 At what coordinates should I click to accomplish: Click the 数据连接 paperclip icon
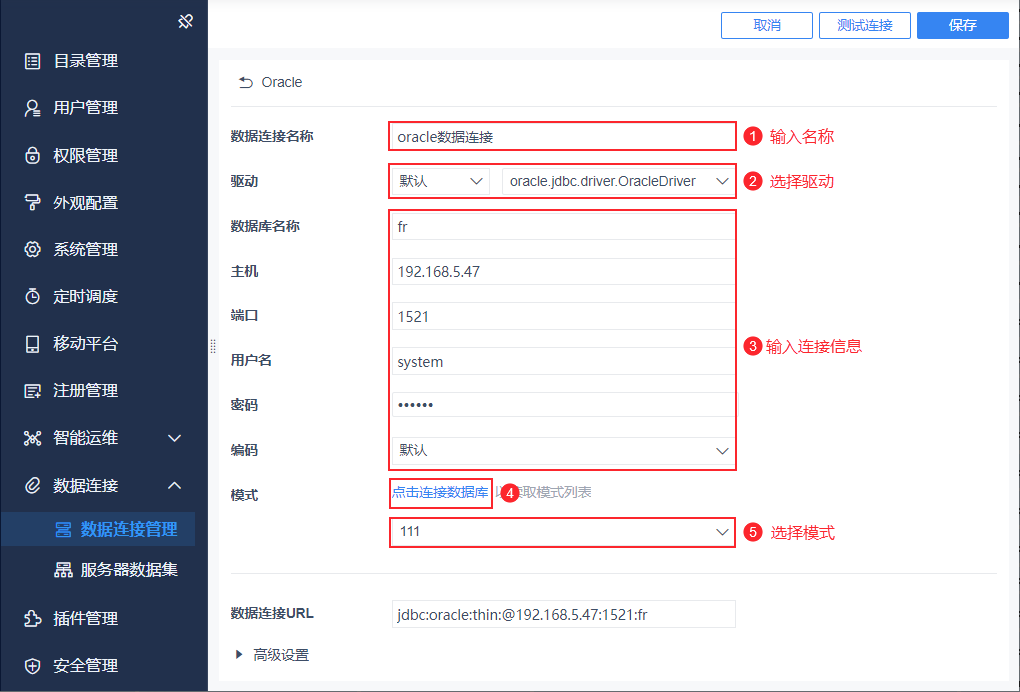tap(32, 485)
